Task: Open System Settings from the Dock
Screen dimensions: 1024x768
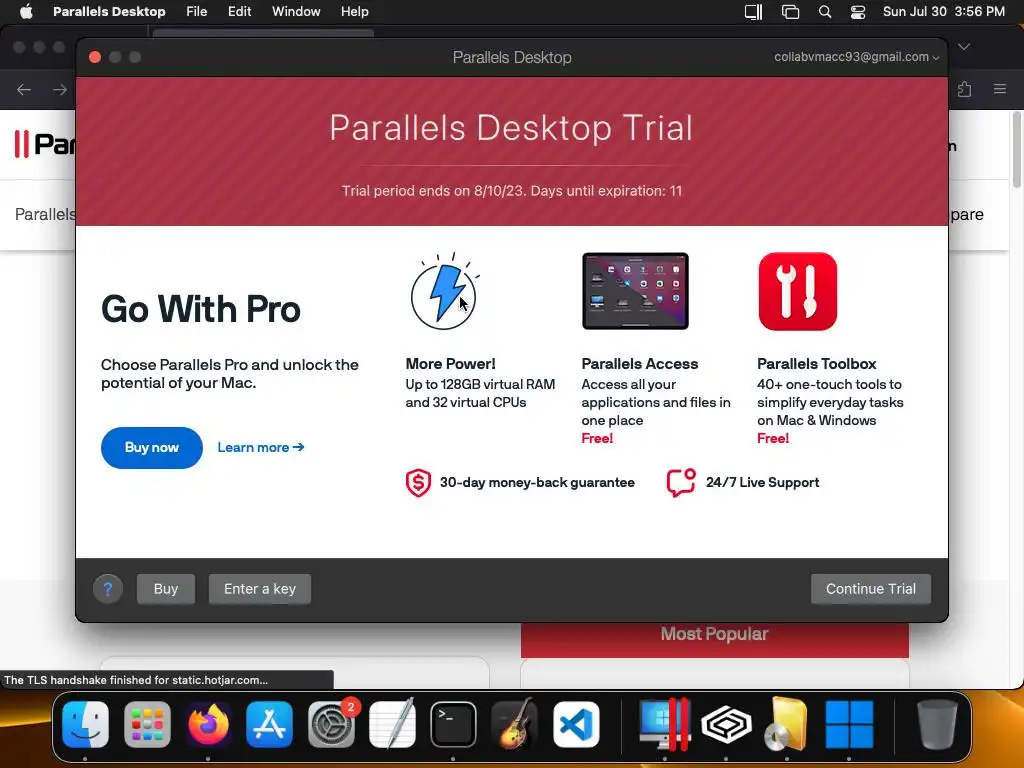Action: (x=331, y=724)
